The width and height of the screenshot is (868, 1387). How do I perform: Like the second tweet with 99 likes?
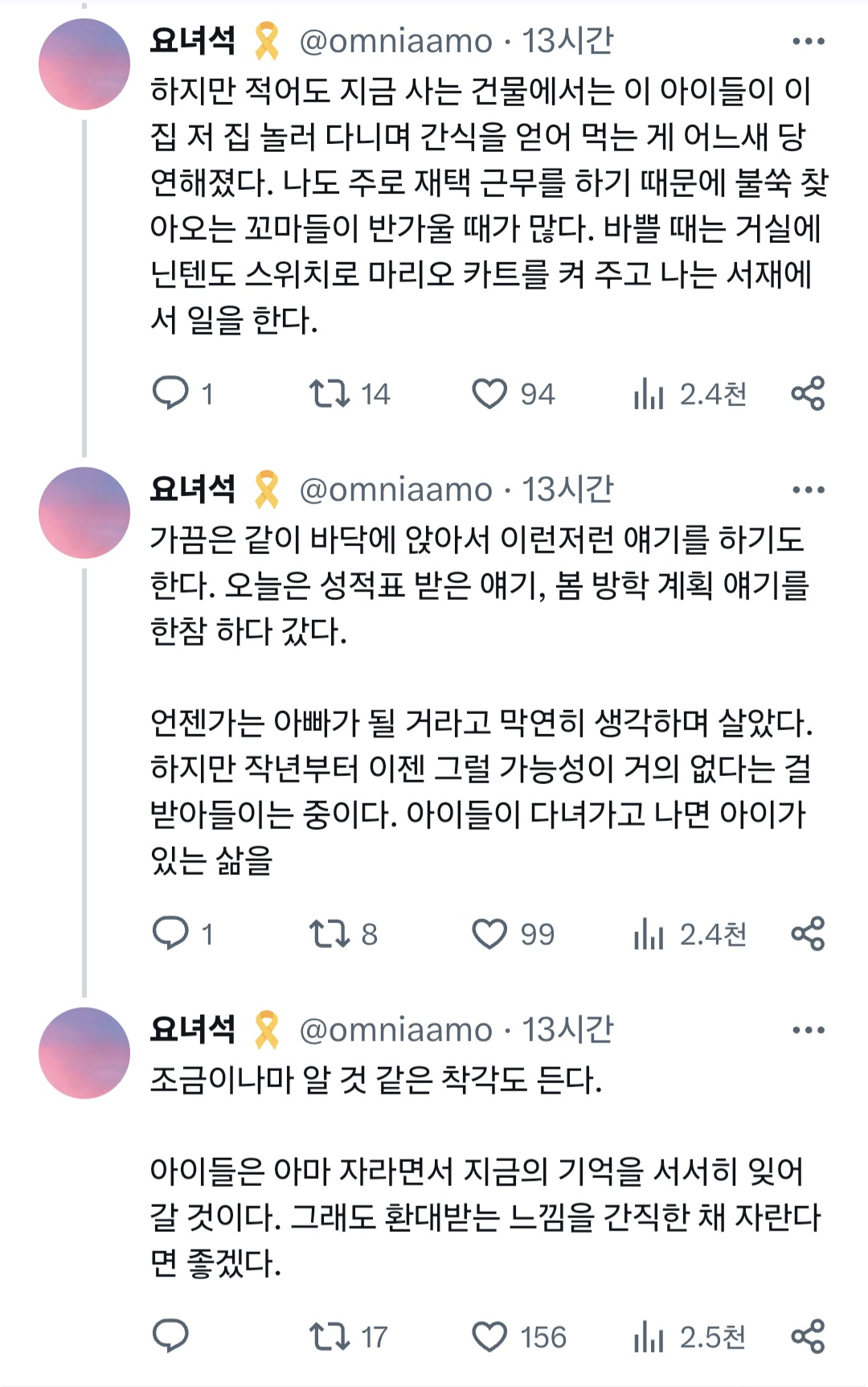489,934
